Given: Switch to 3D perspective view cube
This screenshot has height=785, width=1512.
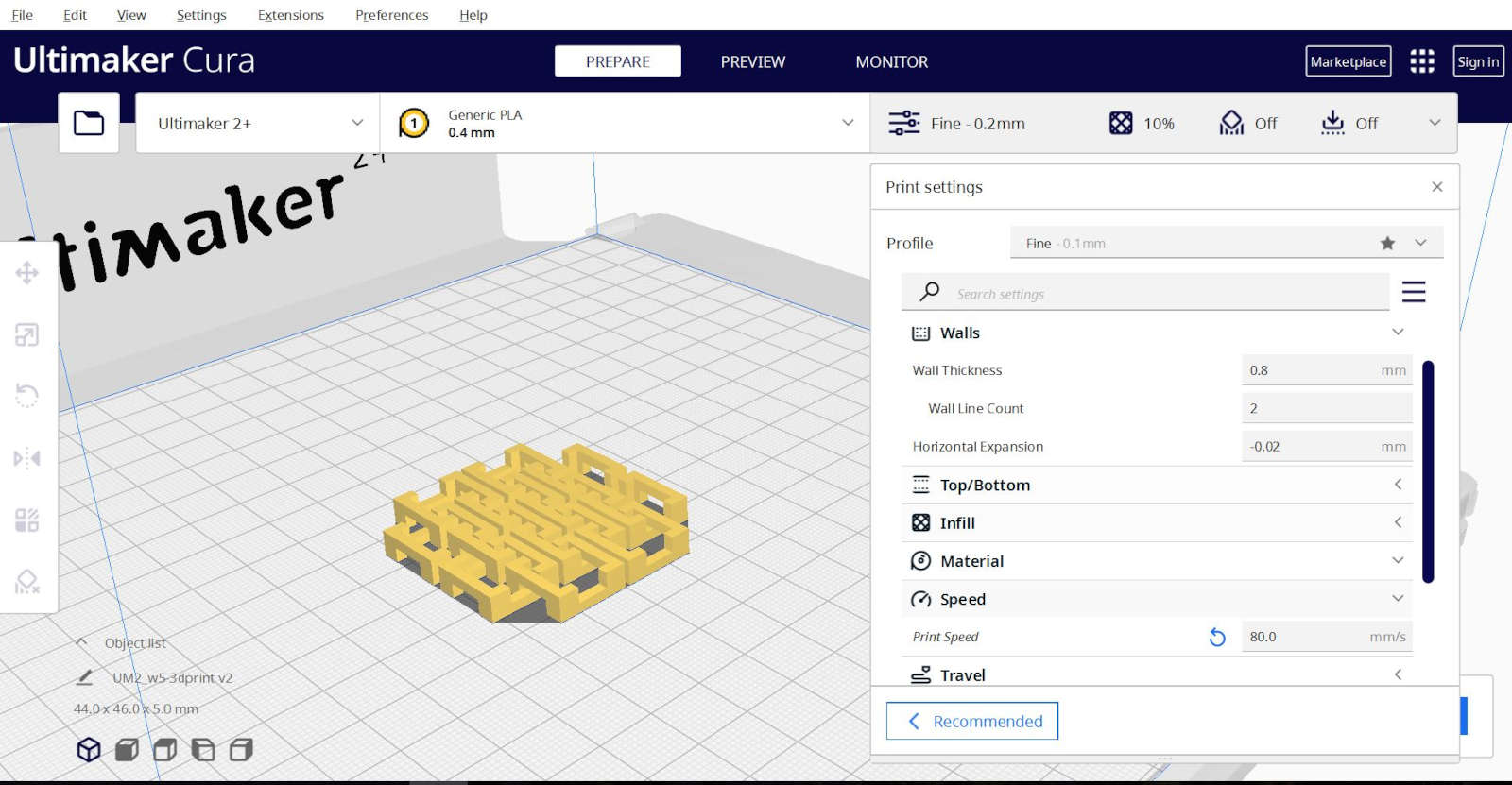Looking at the screenshot, I should (89, 750).
